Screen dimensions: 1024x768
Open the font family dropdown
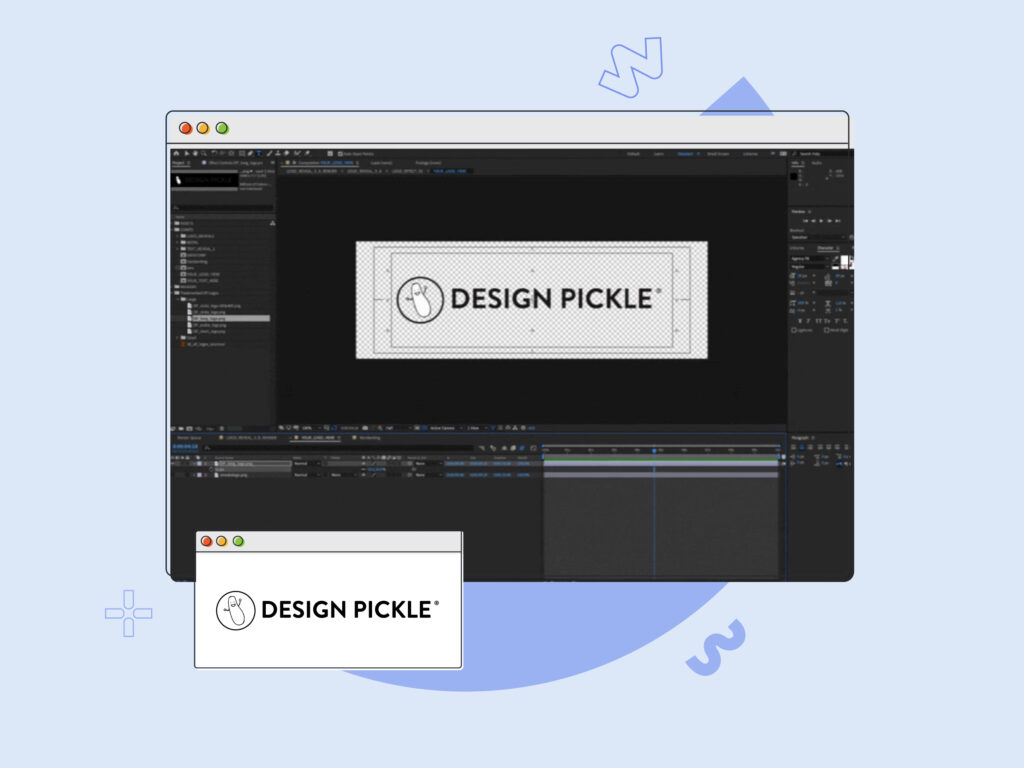(x=810, y=259)
